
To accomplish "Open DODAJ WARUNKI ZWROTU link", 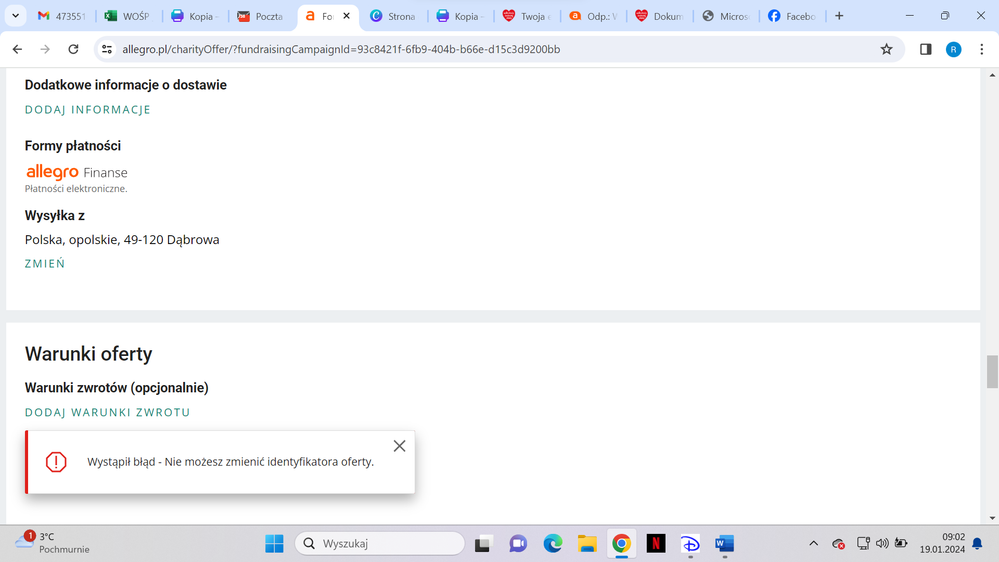I will [x=108, y=412].
